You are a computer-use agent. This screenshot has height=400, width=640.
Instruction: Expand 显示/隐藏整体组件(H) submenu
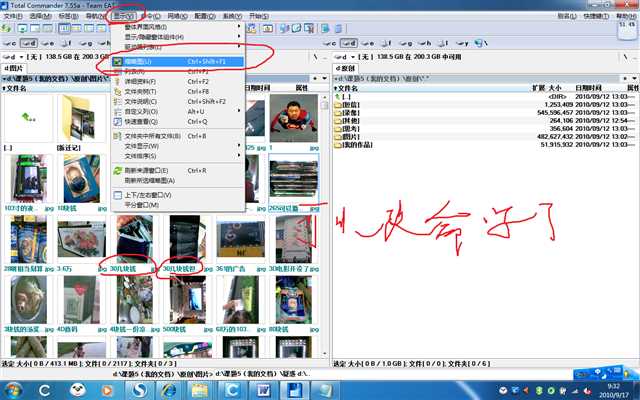tap(178, 37)
